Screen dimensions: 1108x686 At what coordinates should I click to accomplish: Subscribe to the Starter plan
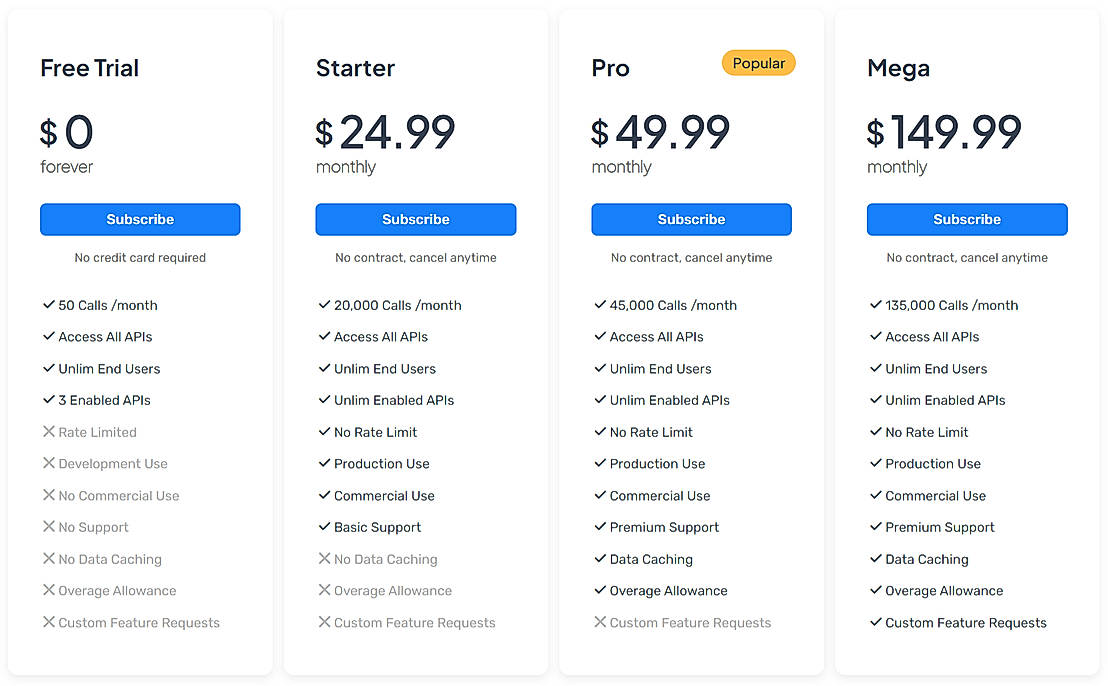[x=416, y=219]
